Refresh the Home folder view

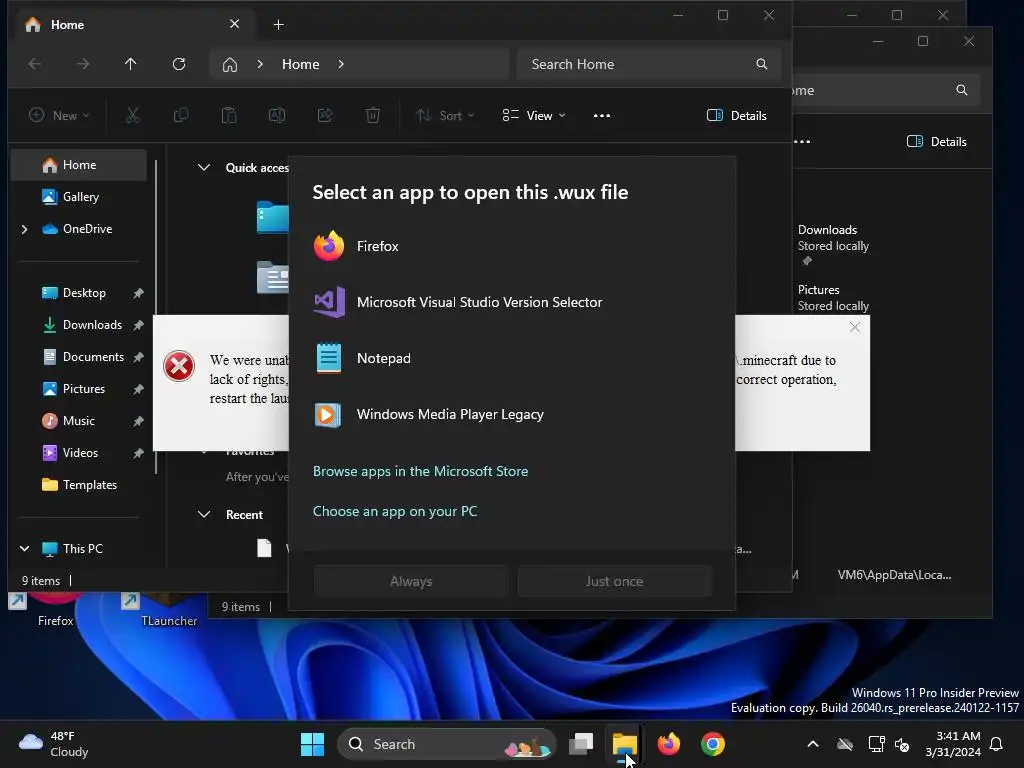179,64
